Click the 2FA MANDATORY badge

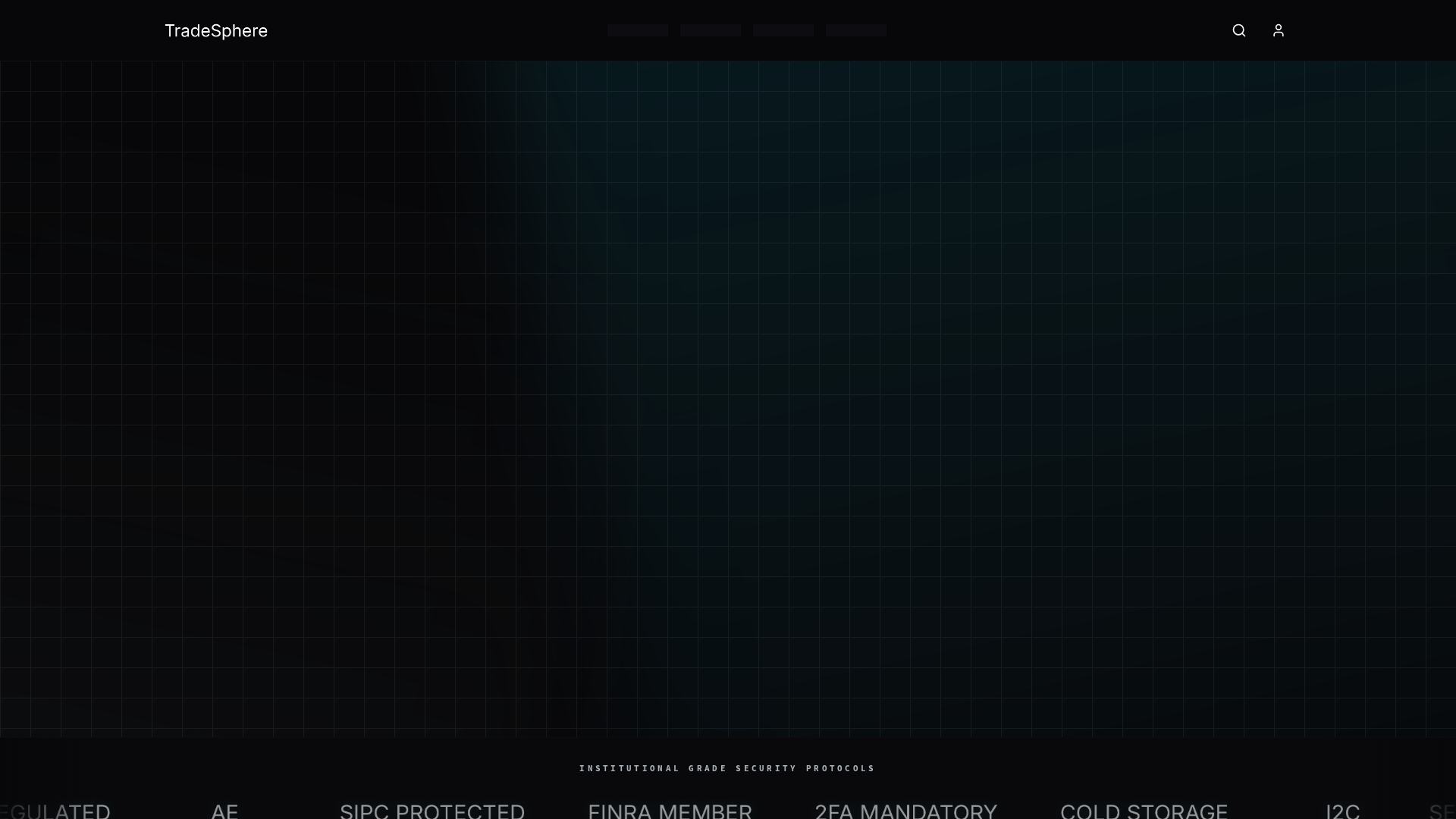pos(906,811)
